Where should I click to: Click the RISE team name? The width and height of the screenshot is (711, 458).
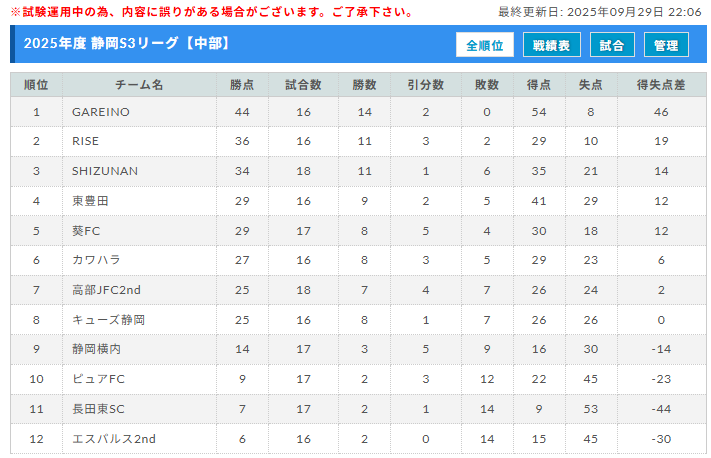coord(85,142)
